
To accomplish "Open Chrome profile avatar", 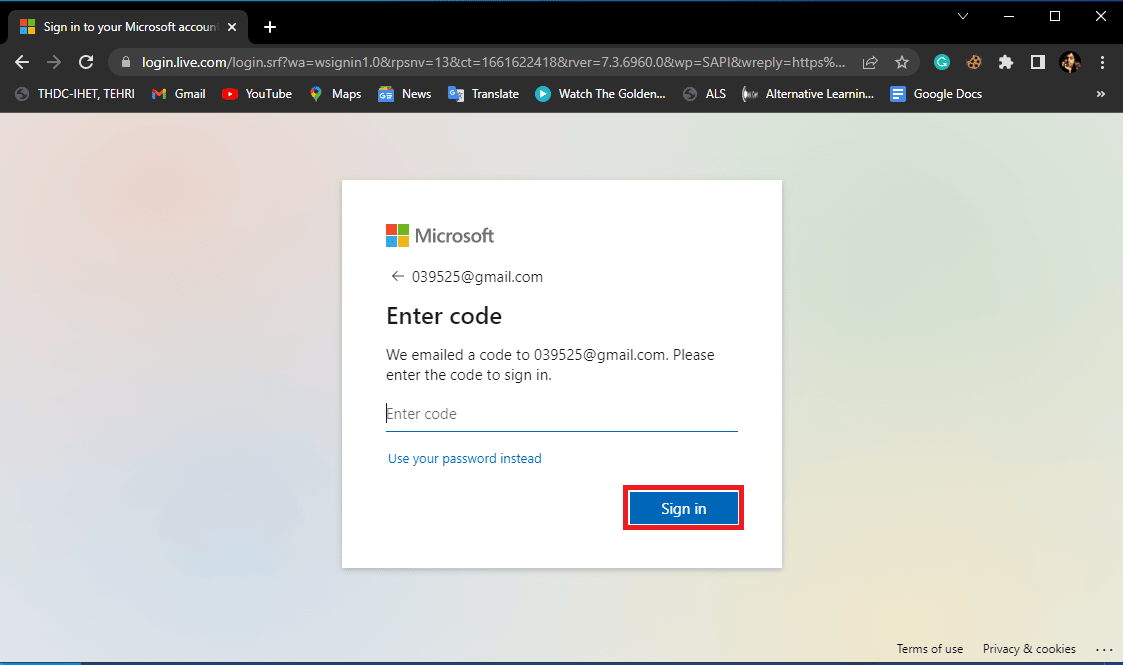I will [x=1070, y=62].
